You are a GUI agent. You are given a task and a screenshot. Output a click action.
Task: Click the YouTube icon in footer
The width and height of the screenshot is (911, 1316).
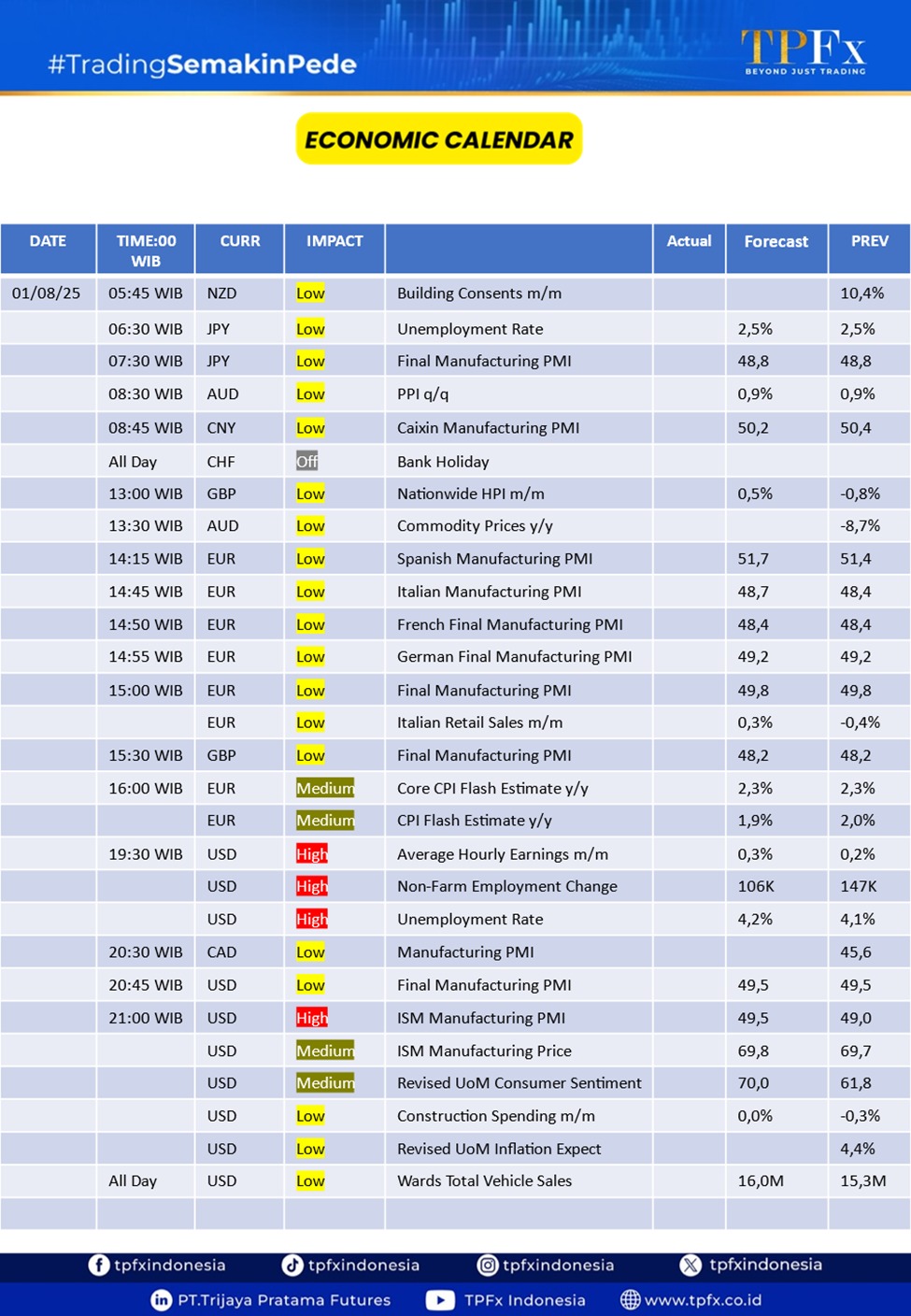coord(440,1300)
